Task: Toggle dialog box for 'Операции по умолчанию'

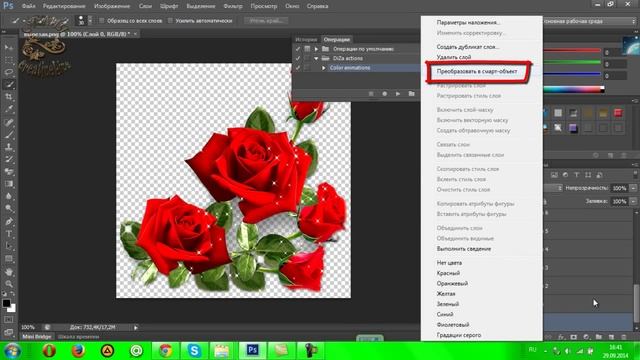Action: point(307,49)
